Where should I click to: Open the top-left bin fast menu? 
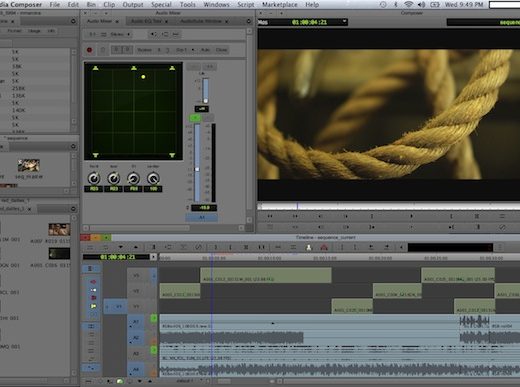[x=73, y=21]
